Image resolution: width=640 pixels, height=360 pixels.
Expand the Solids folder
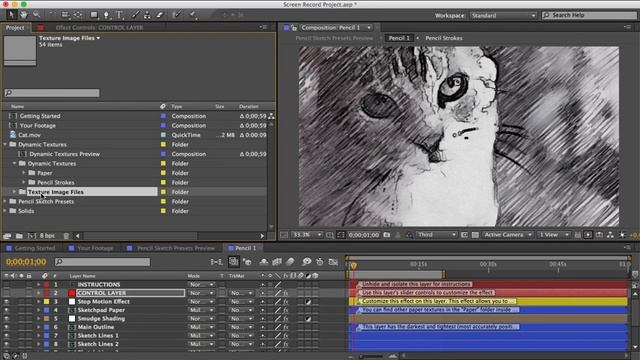[x=5, y=211]
